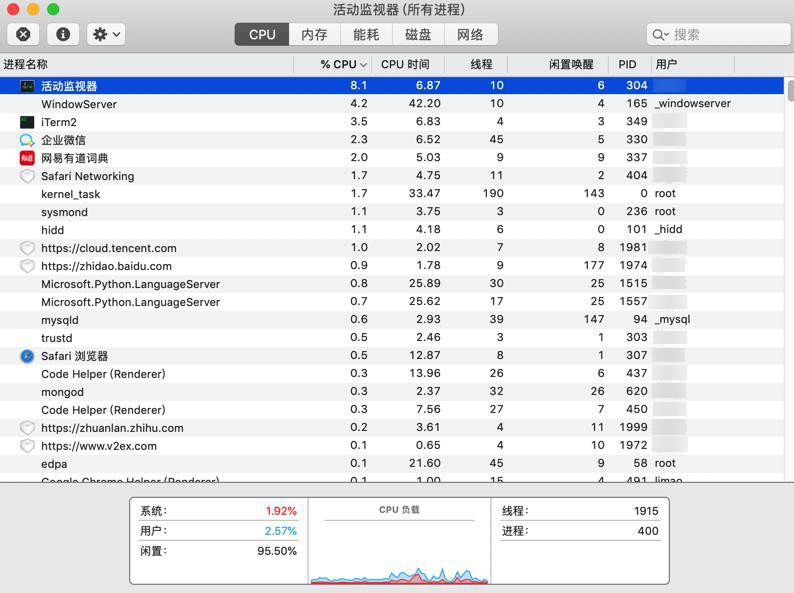Click the https://zhuanlan.zhihu.com process name
The image size is (794, 593).
coord(112,428)
